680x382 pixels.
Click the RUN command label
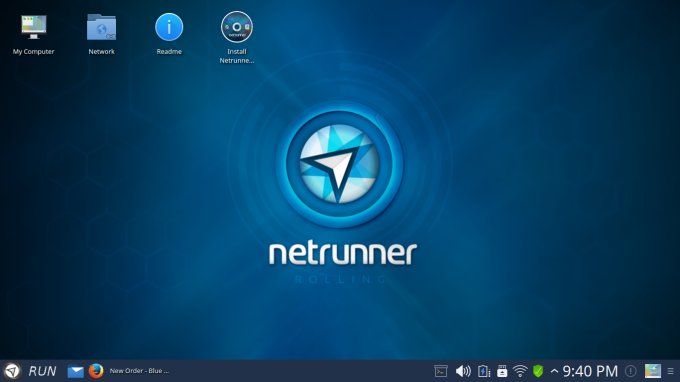[42, 371]
